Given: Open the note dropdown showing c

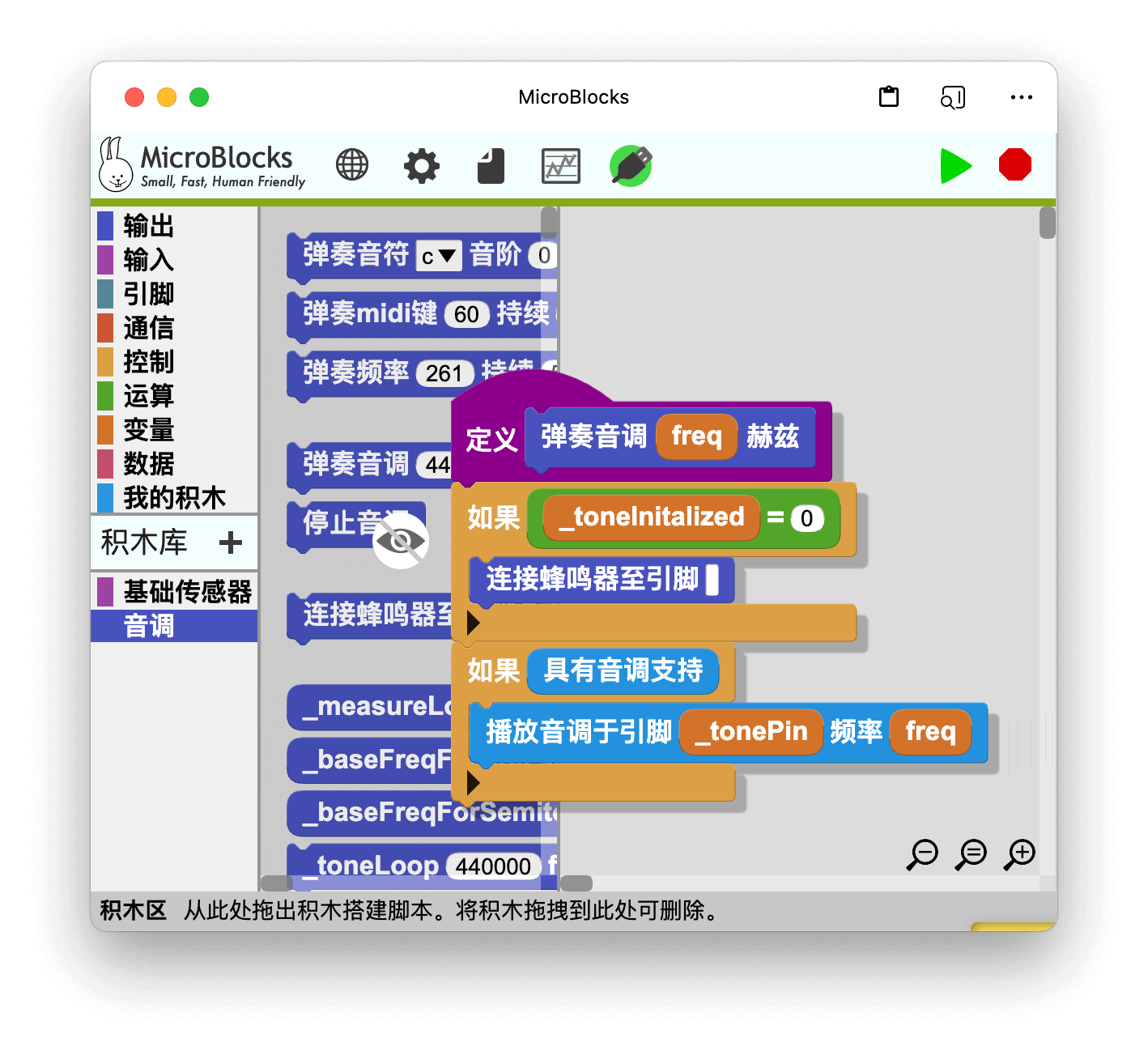Looking at the screenshot, I should 439,256.
